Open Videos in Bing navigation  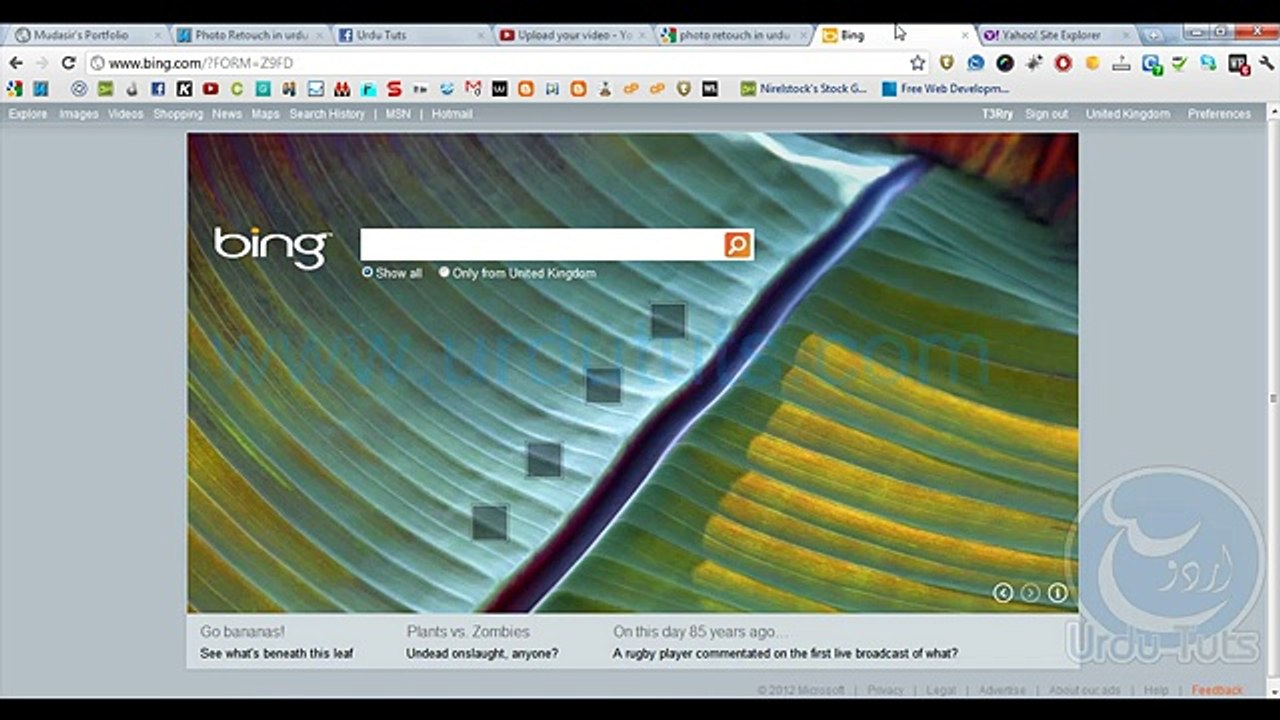click(126, 114)
